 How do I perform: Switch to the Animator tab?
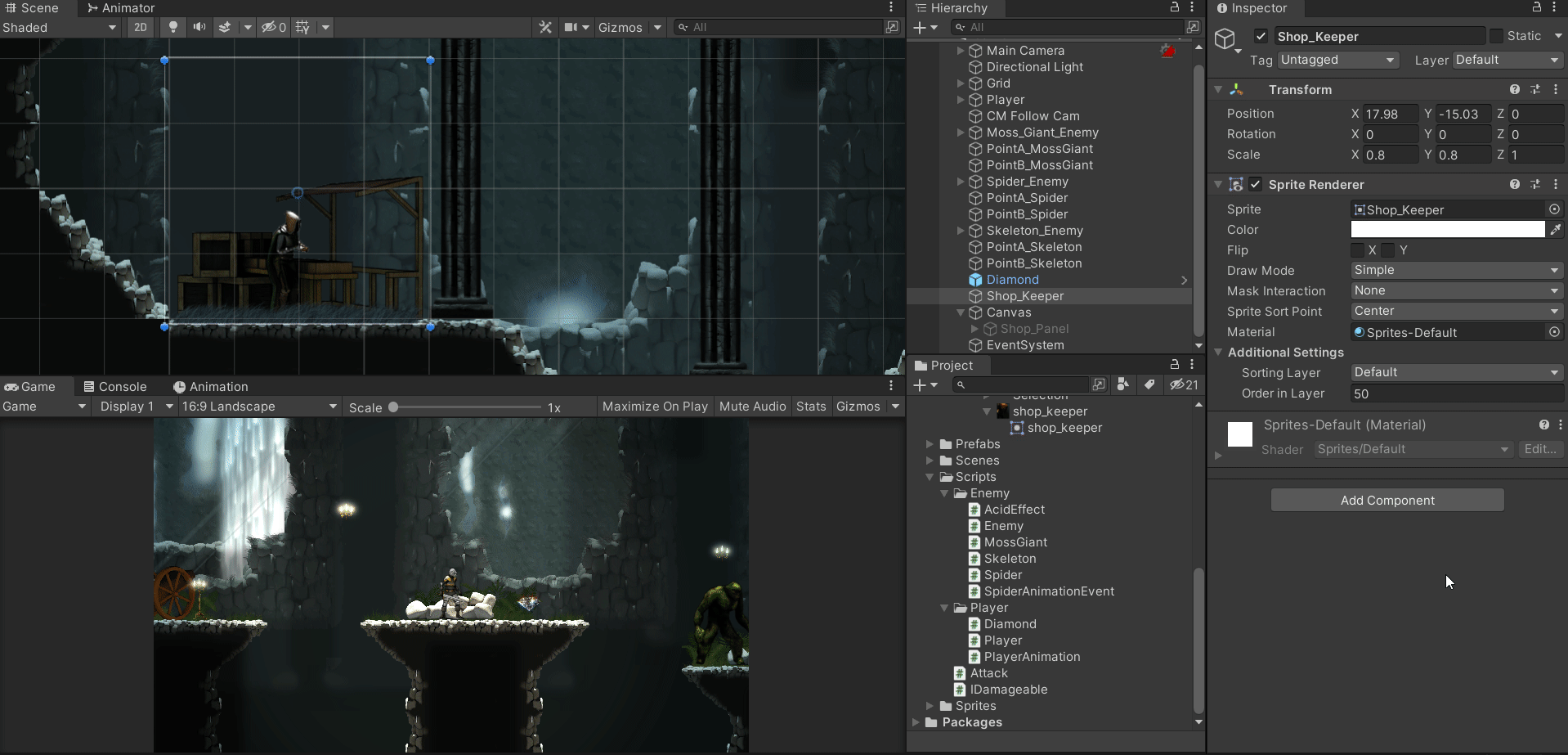121,8
